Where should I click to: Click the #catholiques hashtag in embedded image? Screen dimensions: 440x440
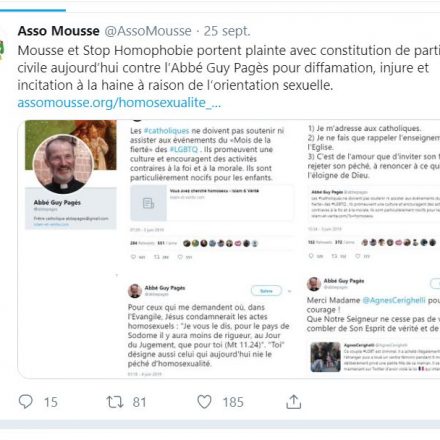(x=166, y=131)
